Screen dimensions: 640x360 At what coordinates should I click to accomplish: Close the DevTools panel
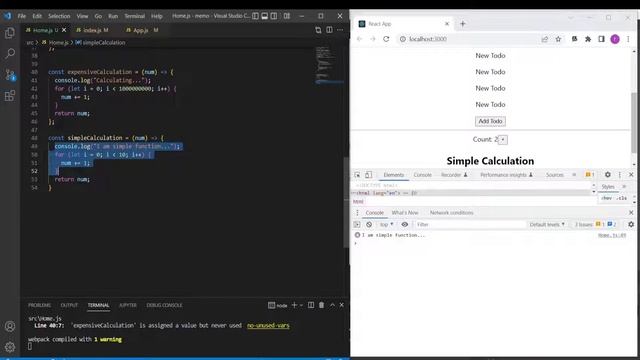631,175
